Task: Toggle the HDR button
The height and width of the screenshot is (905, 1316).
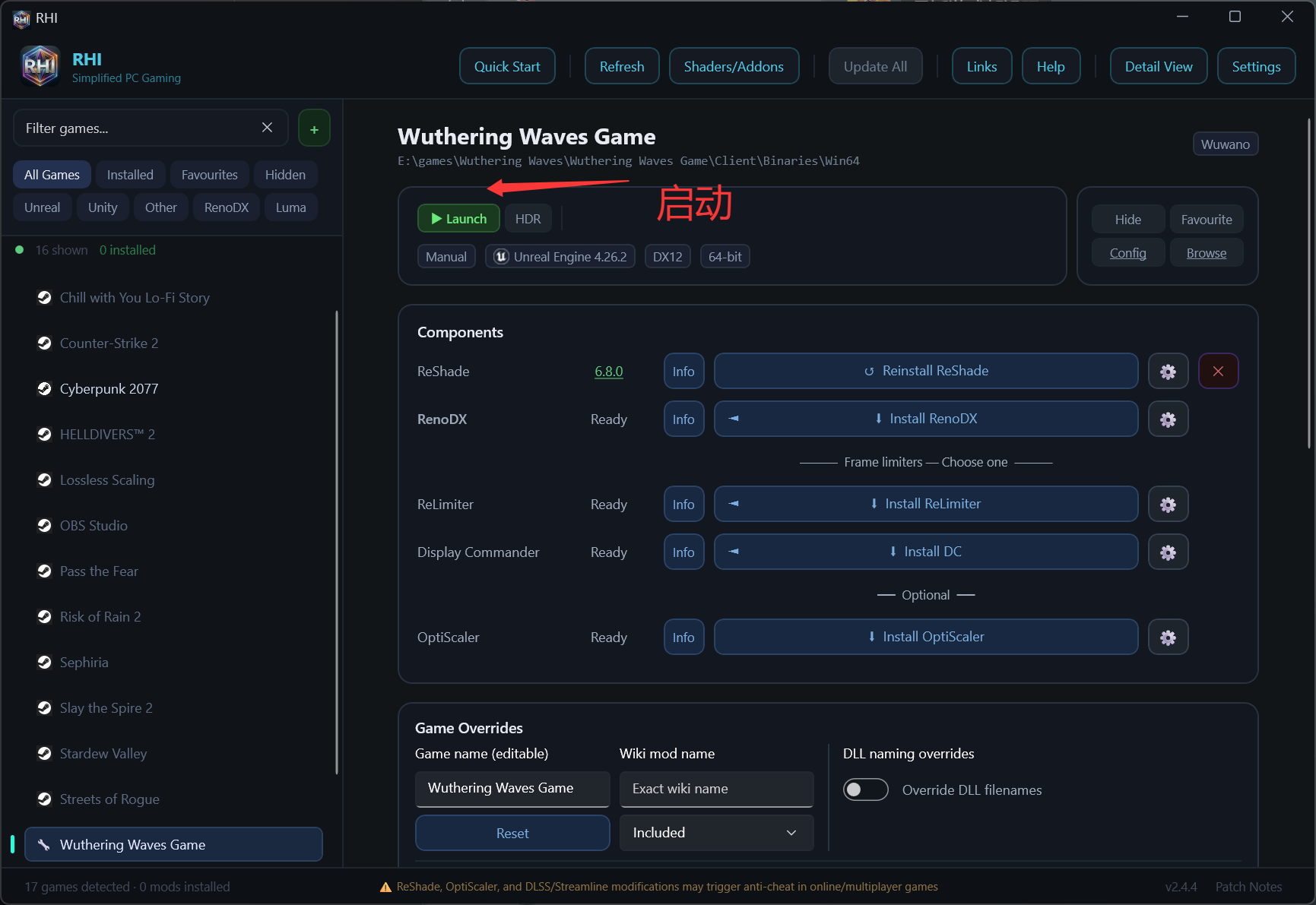Action: (528, 219)
